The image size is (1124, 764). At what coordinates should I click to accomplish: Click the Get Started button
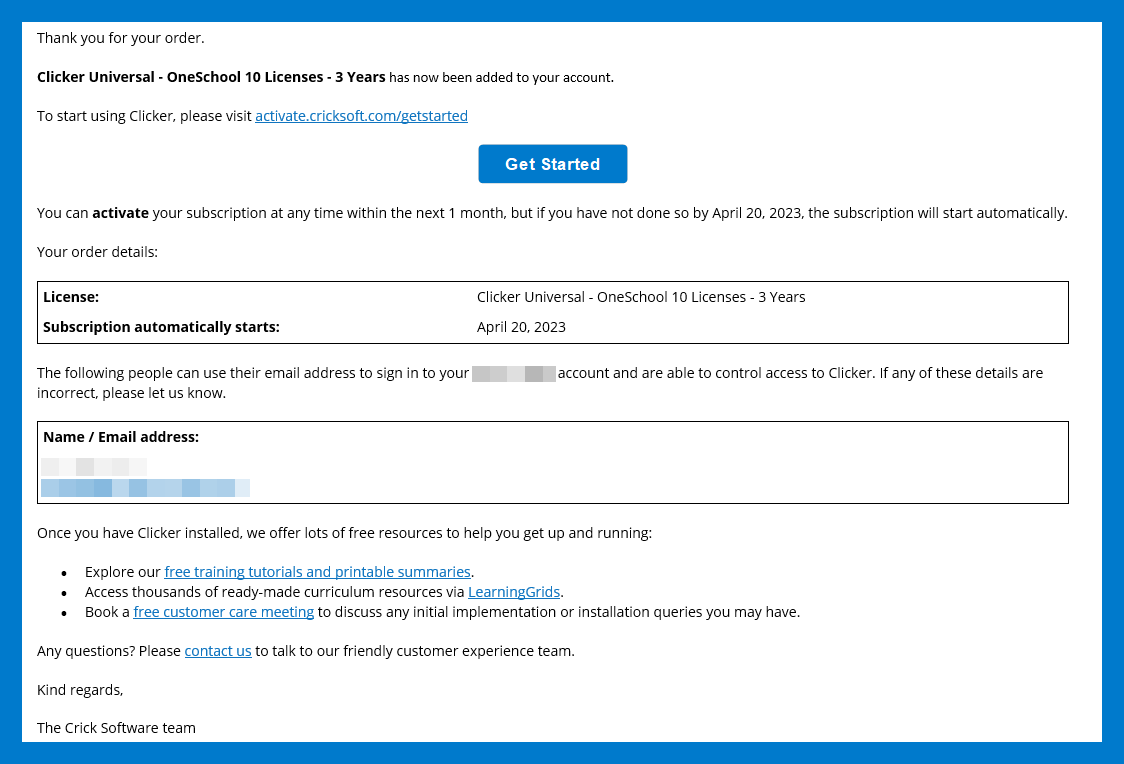(552, 164)
